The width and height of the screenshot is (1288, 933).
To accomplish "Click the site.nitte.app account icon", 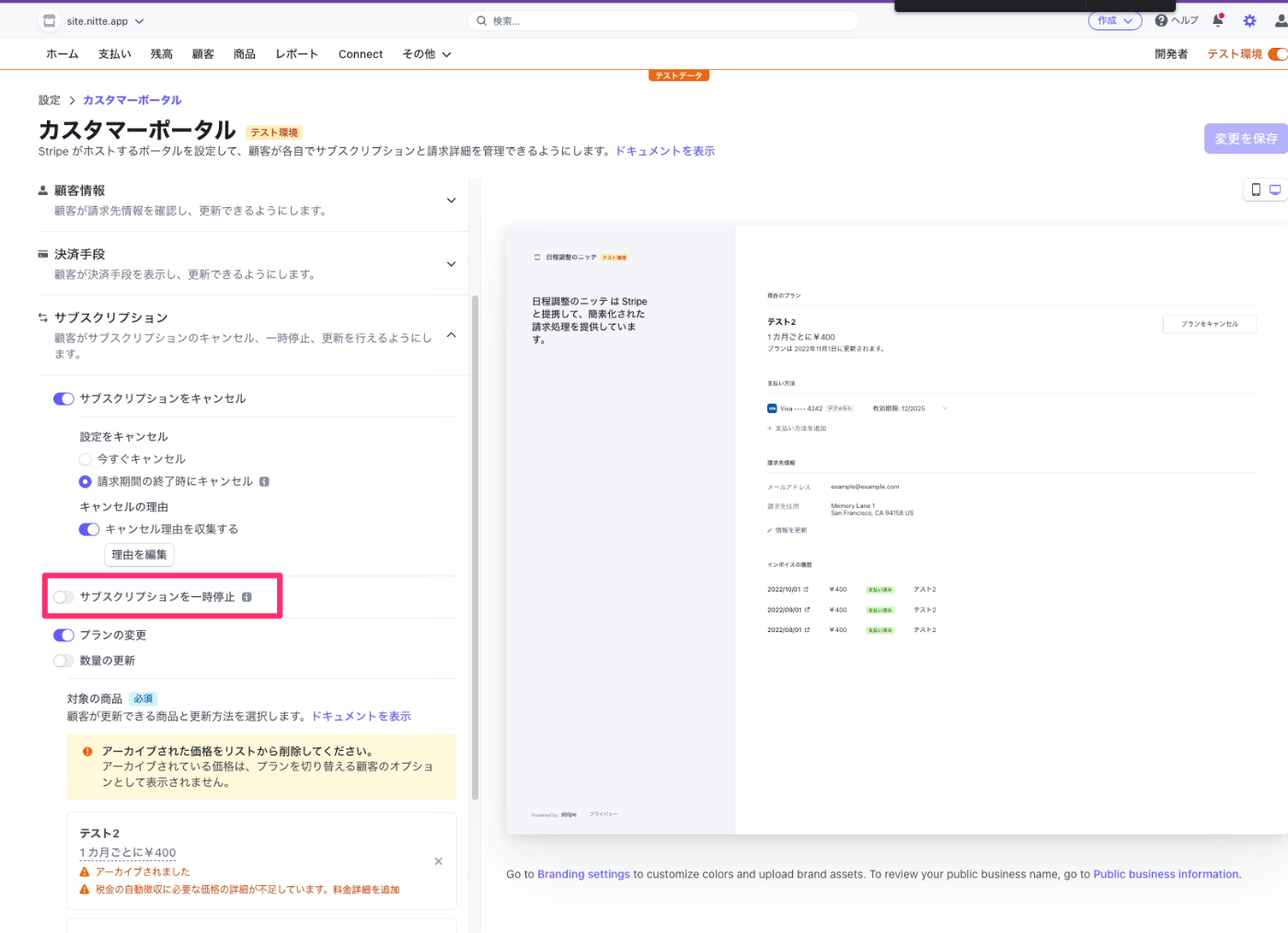I will click(50, 20).
